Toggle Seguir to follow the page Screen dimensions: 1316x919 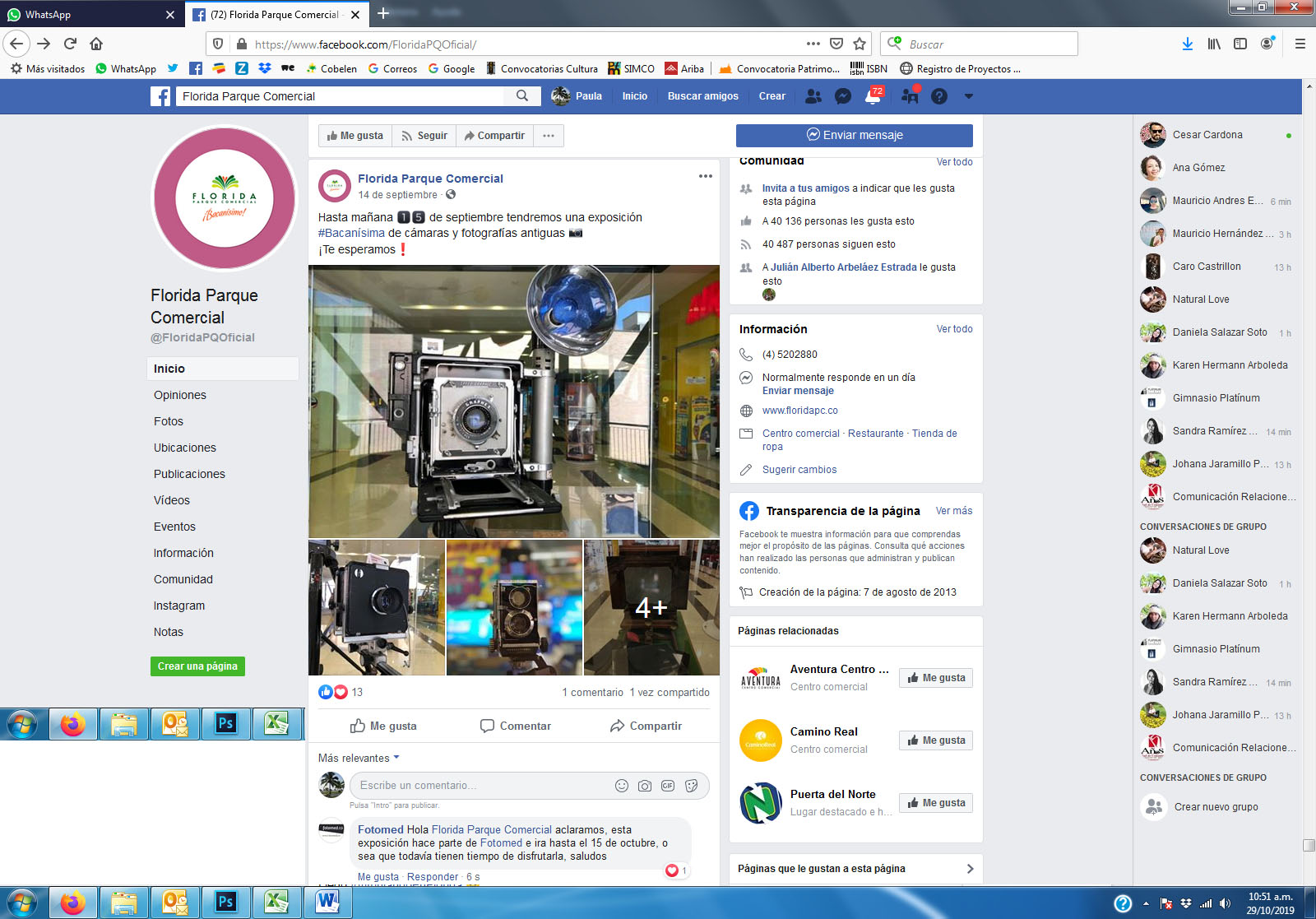point(424,136)
